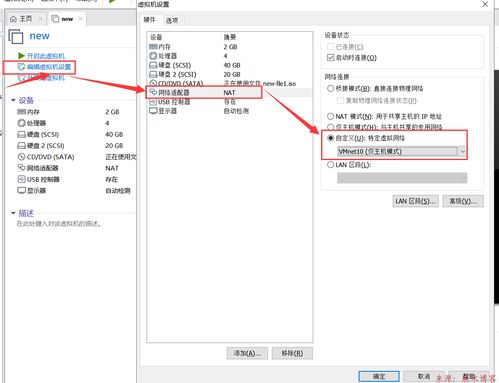Click 添加(A)... button
Image resolution: width=499 pixels, height=383 pixels.
tap(247, 353)
